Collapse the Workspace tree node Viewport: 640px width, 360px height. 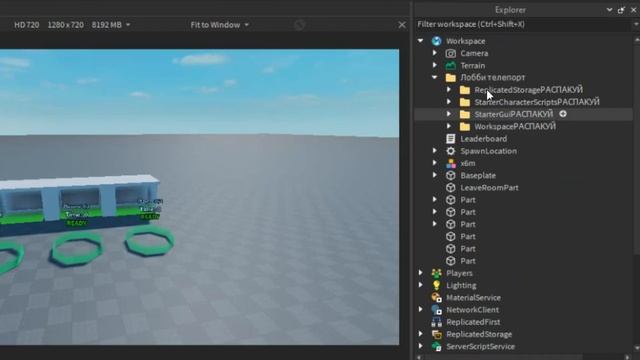tap(420, 41)
